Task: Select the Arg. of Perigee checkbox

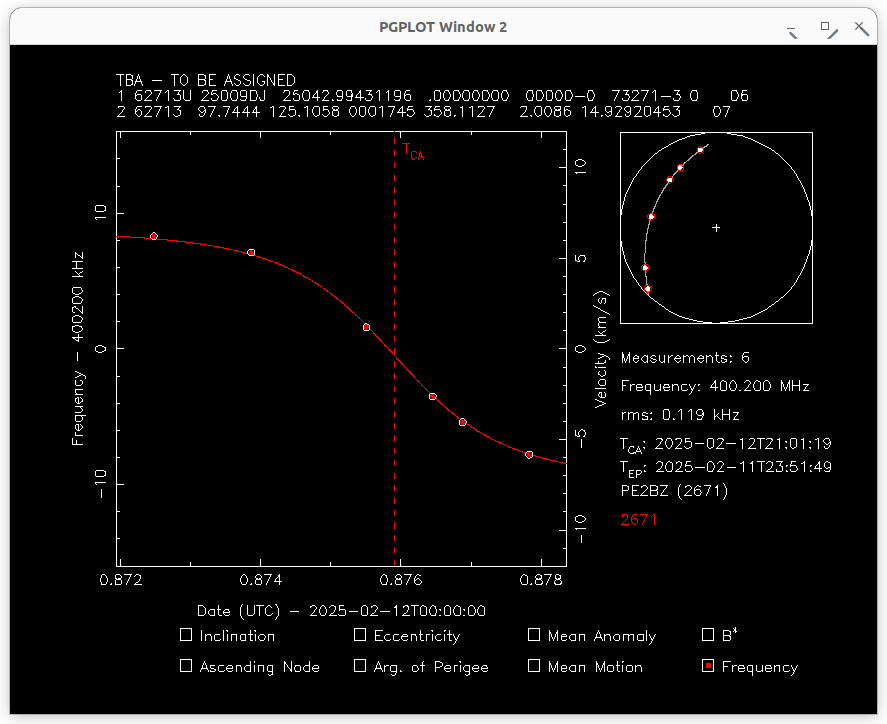Action: 360,666
